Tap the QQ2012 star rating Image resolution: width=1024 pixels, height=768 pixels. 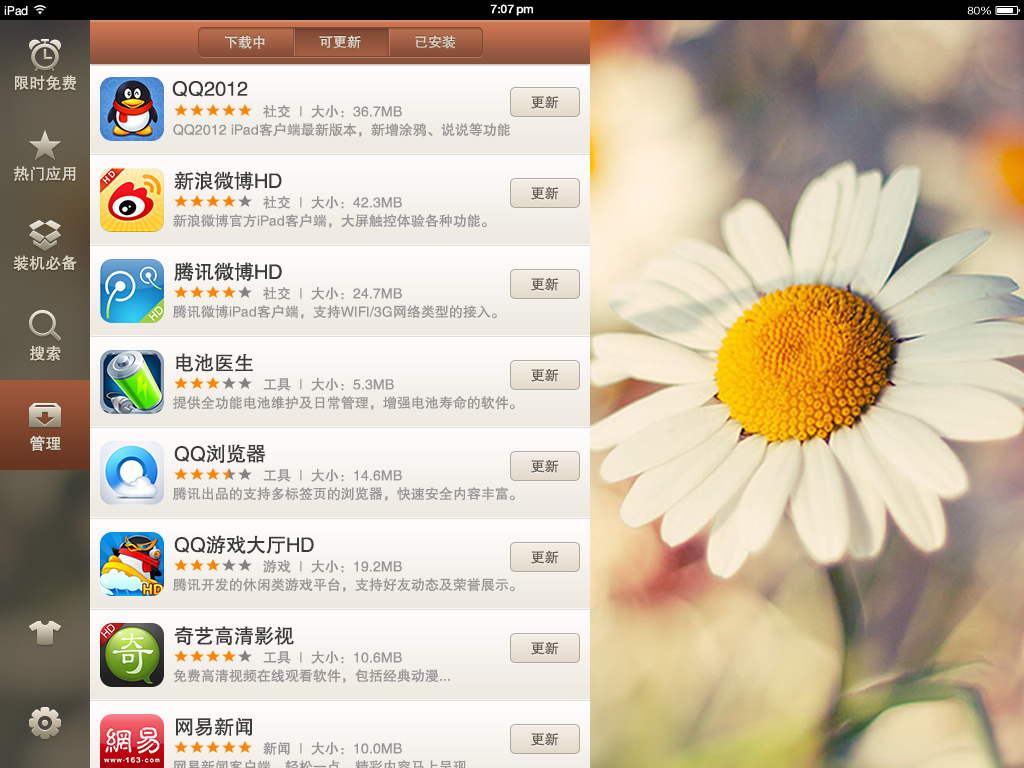pyautogui.click(x=213, y=110)
